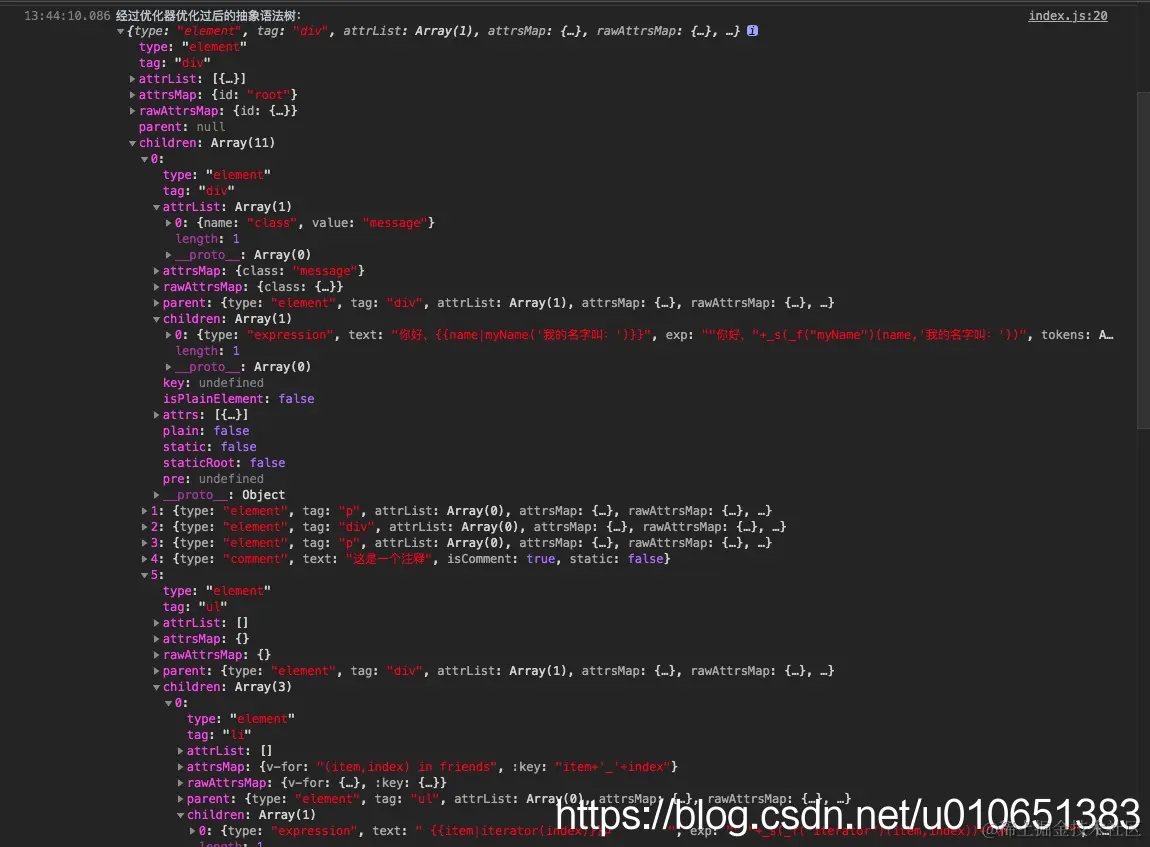Expand attrsMap: {} of ul element
1150x847 pixels.
(156, 639)
